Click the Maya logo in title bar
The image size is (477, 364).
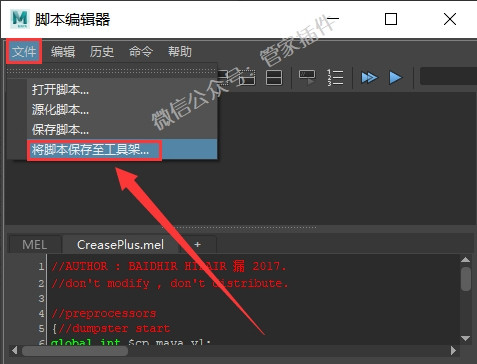(19, 19)
